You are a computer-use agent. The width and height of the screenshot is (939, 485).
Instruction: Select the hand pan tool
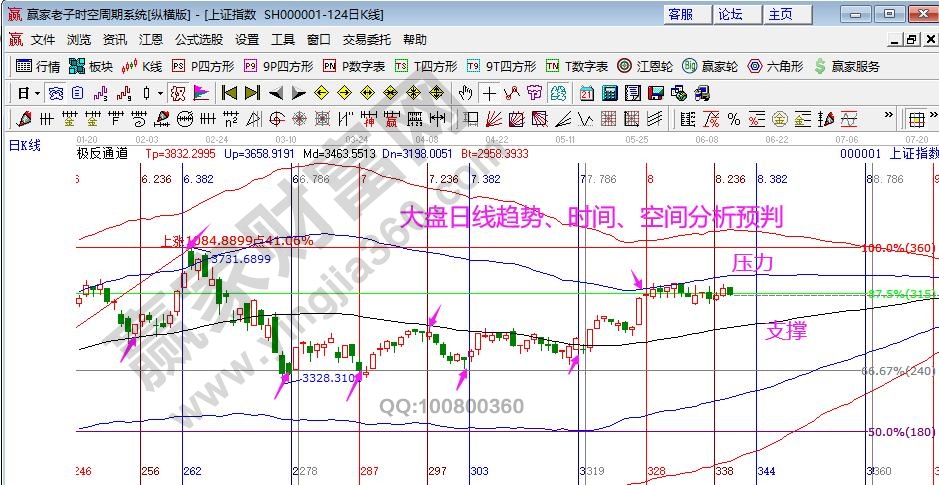[465, 93]
